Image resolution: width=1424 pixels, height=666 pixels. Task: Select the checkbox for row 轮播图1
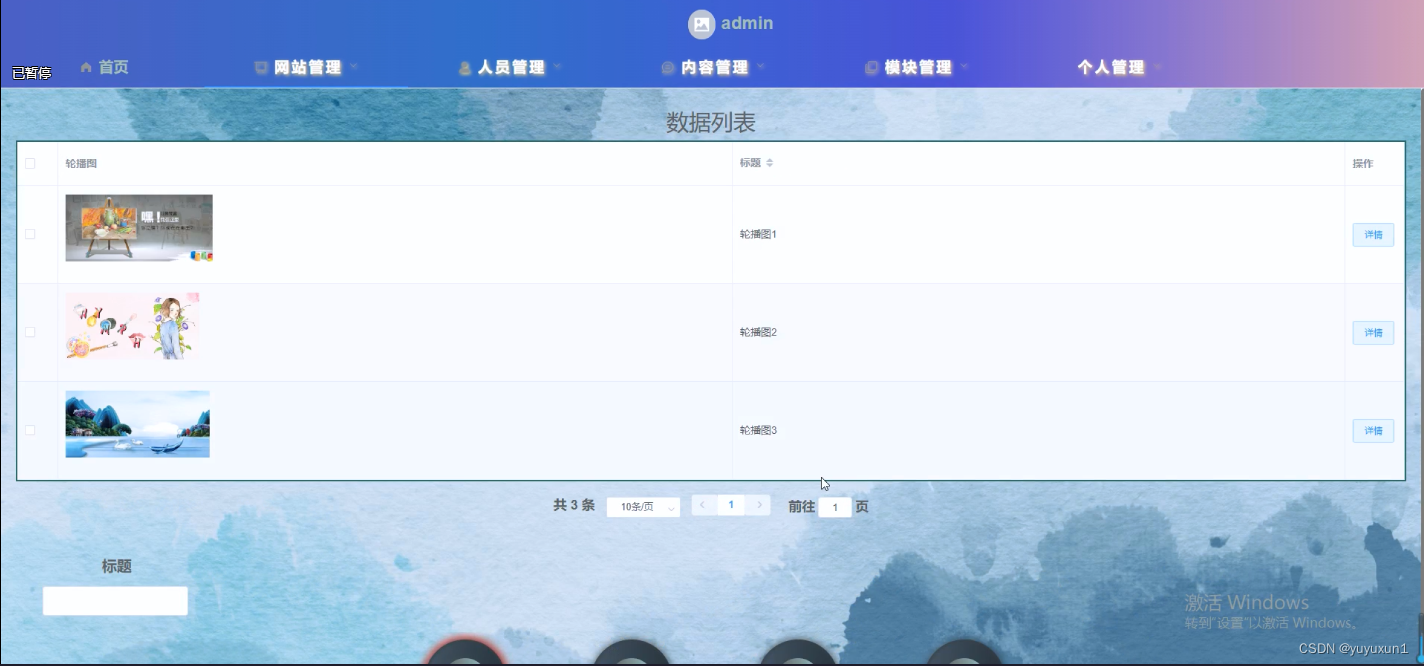(x=30, y=234)
